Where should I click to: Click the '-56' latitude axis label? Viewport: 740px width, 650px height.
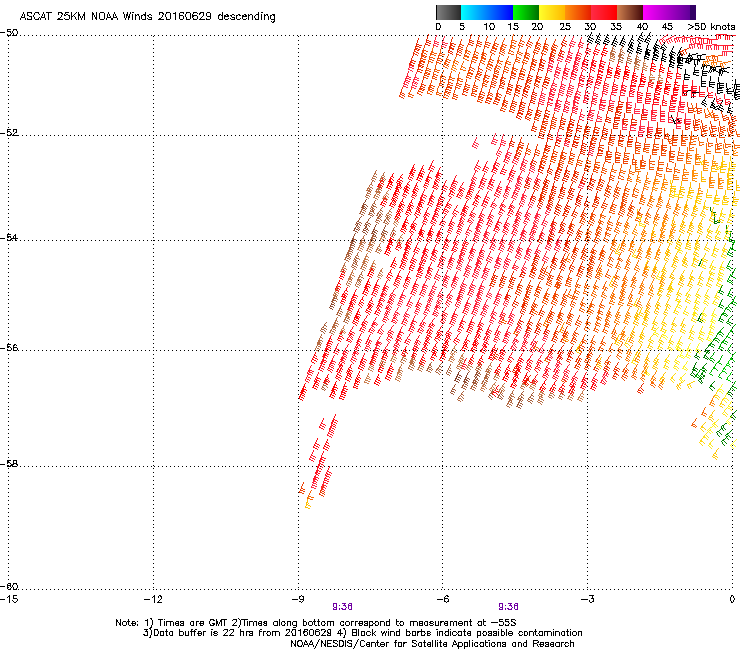9,348
